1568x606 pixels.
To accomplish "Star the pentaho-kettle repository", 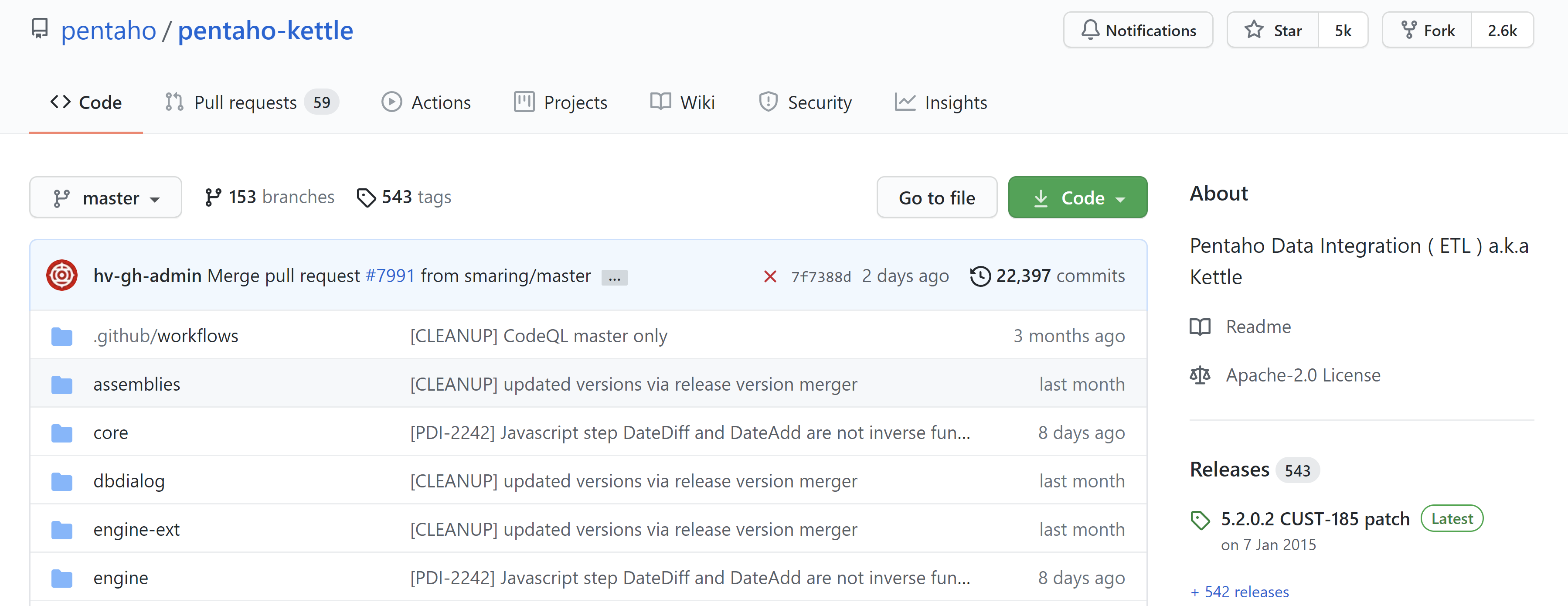I will tap(1272, 30).
